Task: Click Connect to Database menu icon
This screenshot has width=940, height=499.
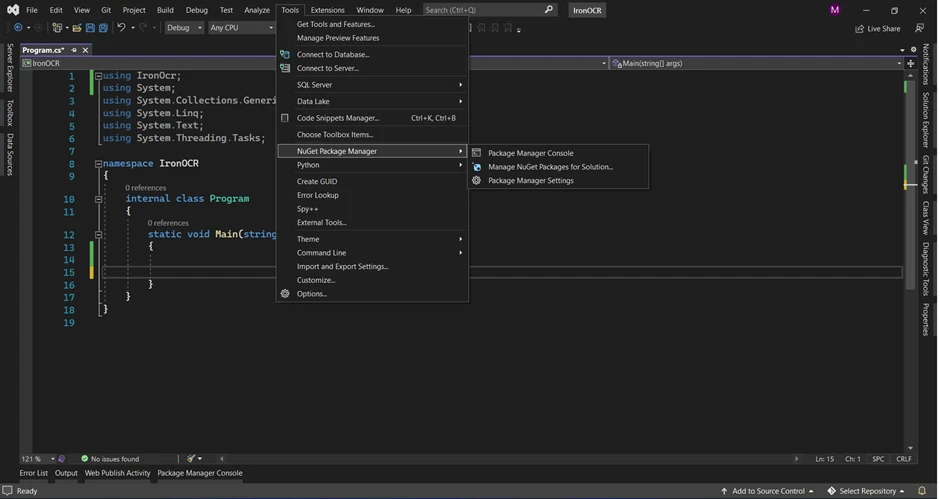Action: 285,55
